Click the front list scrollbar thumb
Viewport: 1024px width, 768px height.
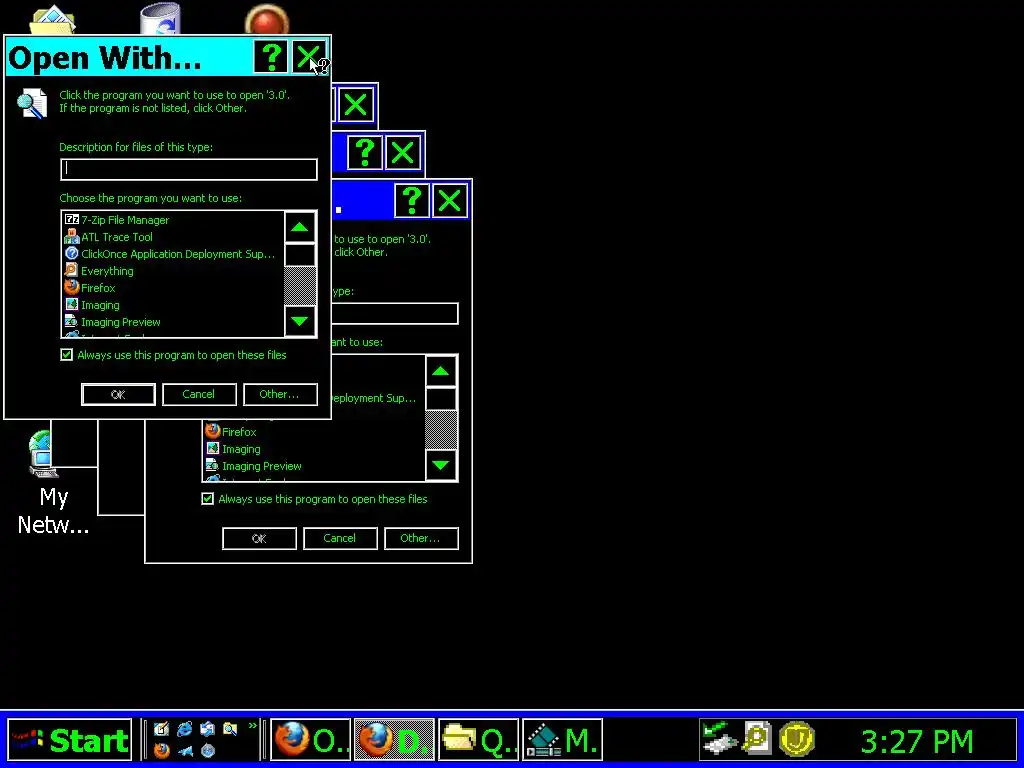[x=300, y=255]
